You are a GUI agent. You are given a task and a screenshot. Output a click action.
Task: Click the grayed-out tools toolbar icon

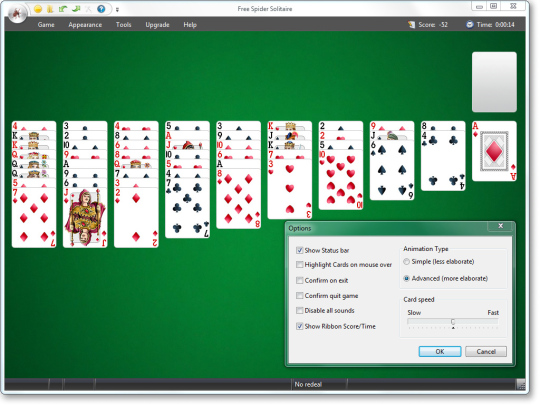(x=89, y=9)
